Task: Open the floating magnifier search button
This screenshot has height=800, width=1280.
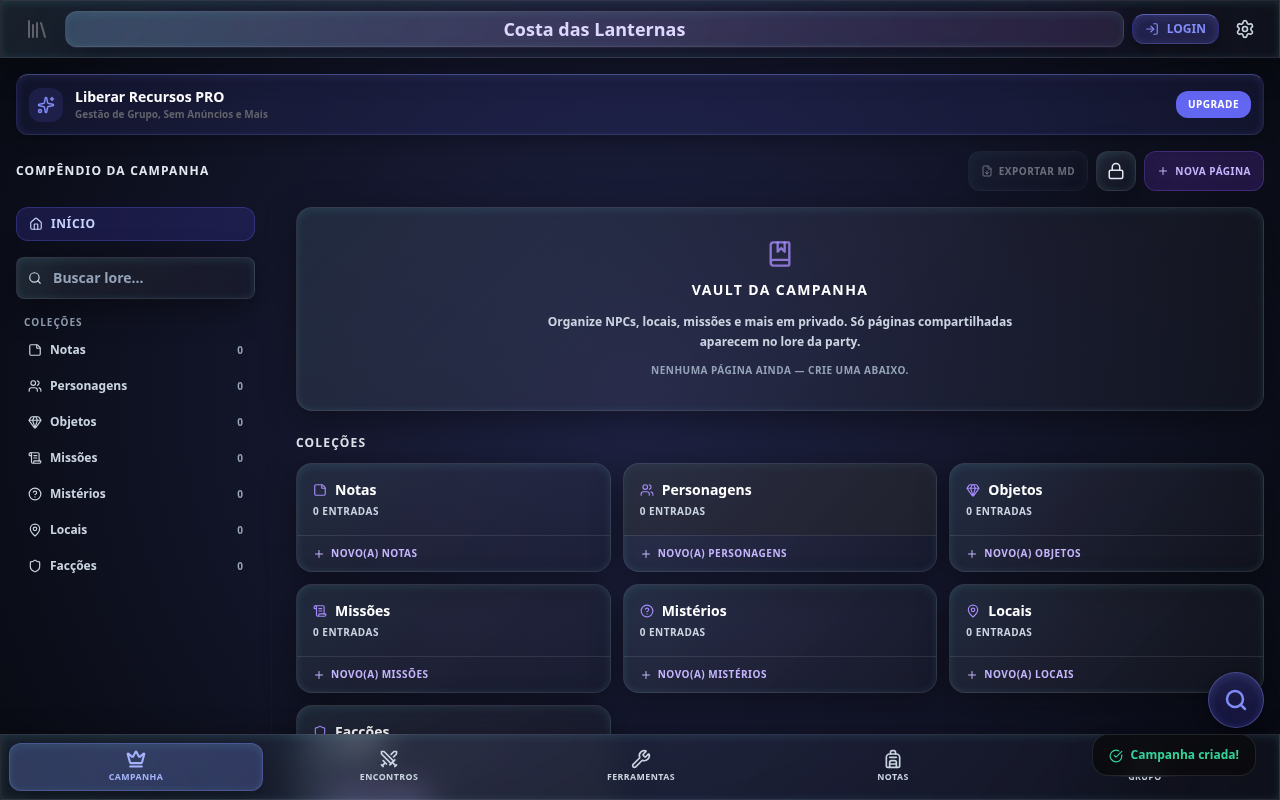Action: coord(1236,700)
